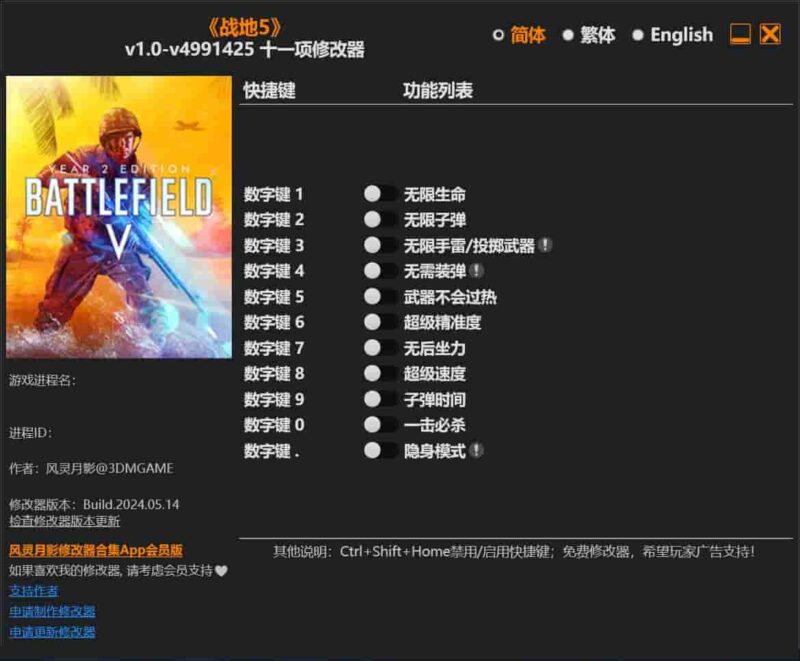Toggle 一击必杀 (One-Hit Kill)
The image size is (800, 661).
pos(375,426)
